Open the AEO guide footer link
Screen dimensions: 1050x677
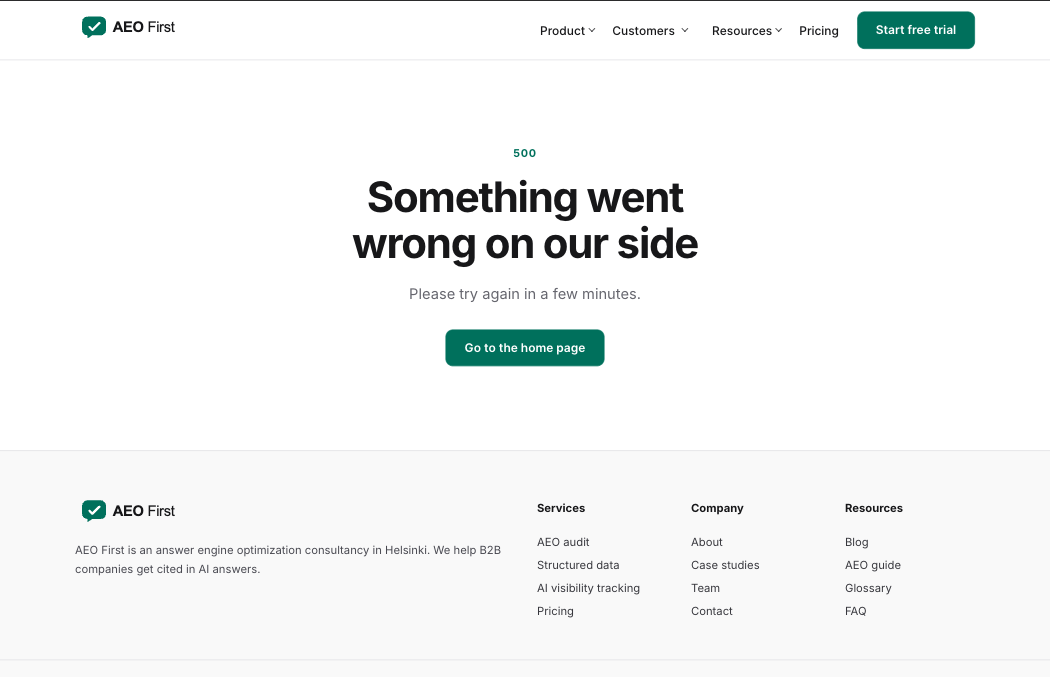(873, 565)
